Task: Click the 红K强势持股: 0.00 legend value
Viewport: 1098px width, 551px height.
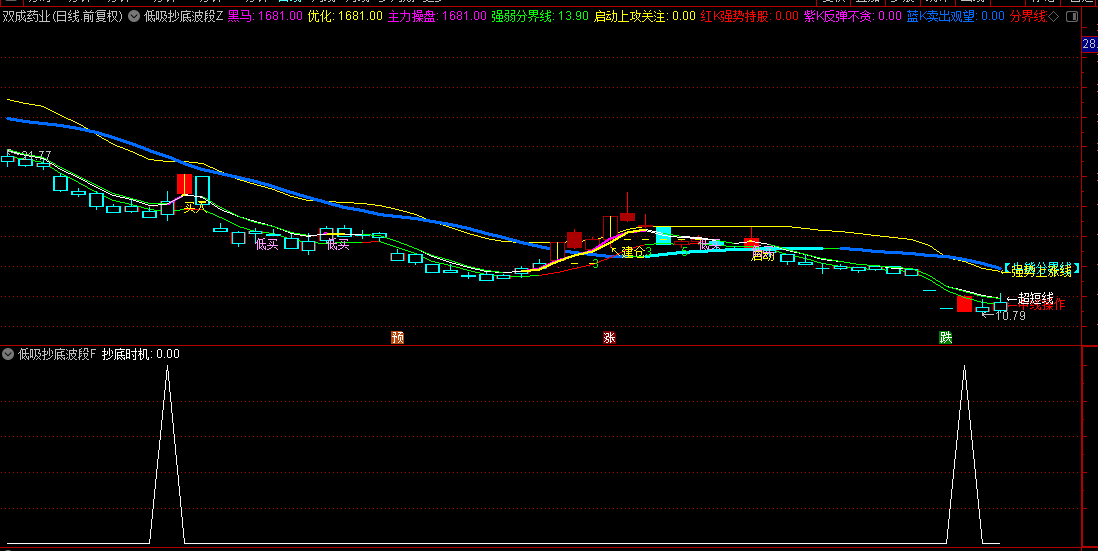Action: pos(750,16)
